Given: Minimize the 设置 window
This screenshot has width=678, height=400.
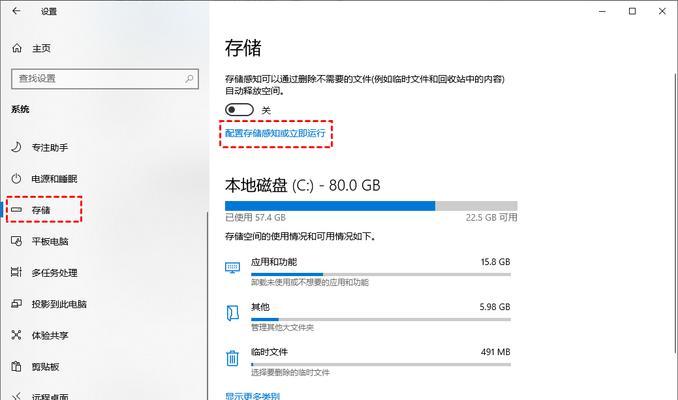Looking at the screenshot, I should tap(602, 11).
